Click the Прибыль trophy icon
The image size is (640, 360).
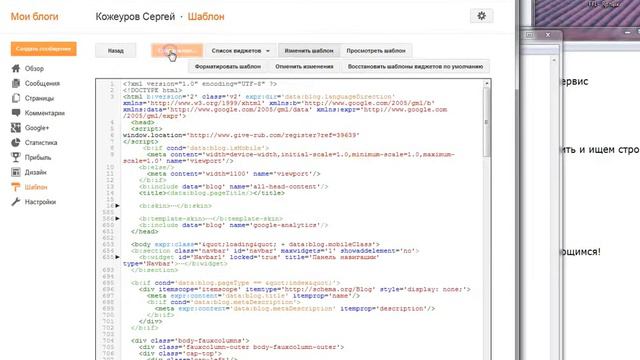(16, 157)
